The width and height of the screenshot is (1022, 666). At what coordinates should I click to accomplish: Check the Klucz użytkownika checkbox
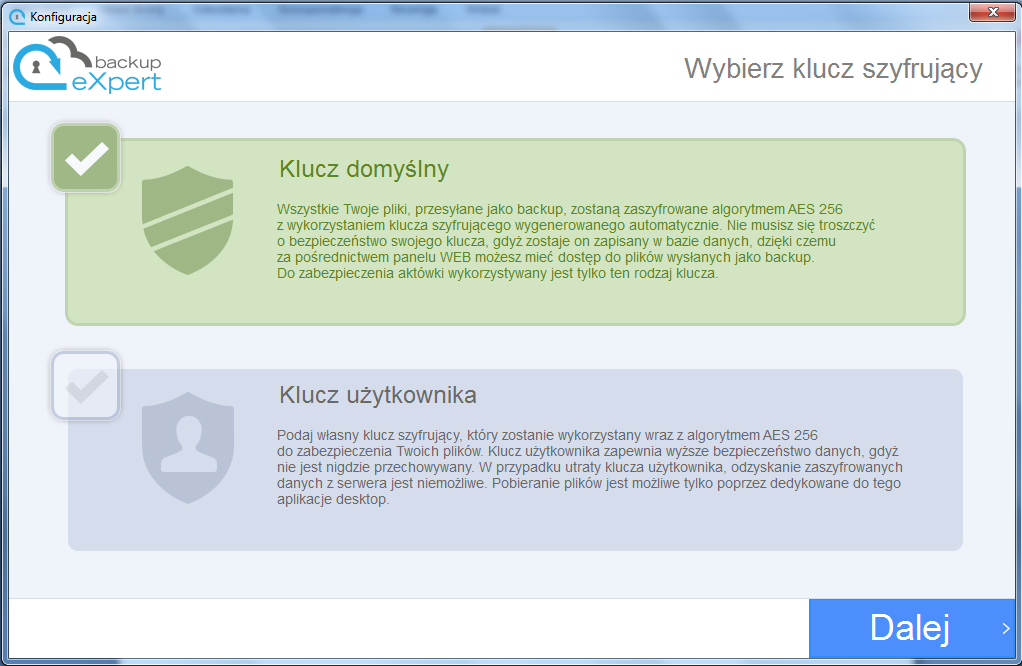[85, 386]
